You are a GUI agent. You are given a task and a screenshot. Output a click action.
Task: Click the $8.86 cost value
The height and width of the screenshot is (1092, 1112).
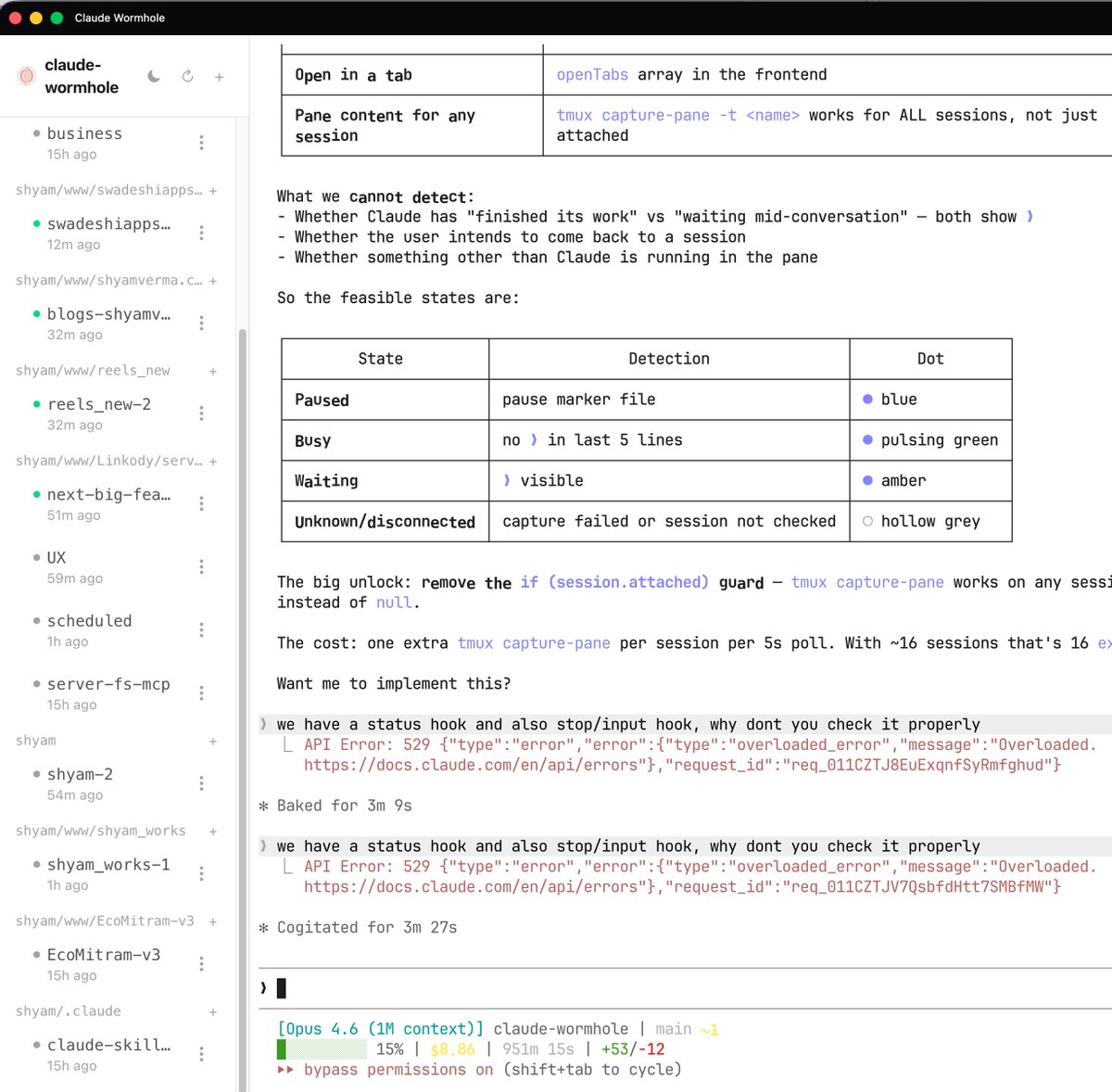pos(453,1049)
